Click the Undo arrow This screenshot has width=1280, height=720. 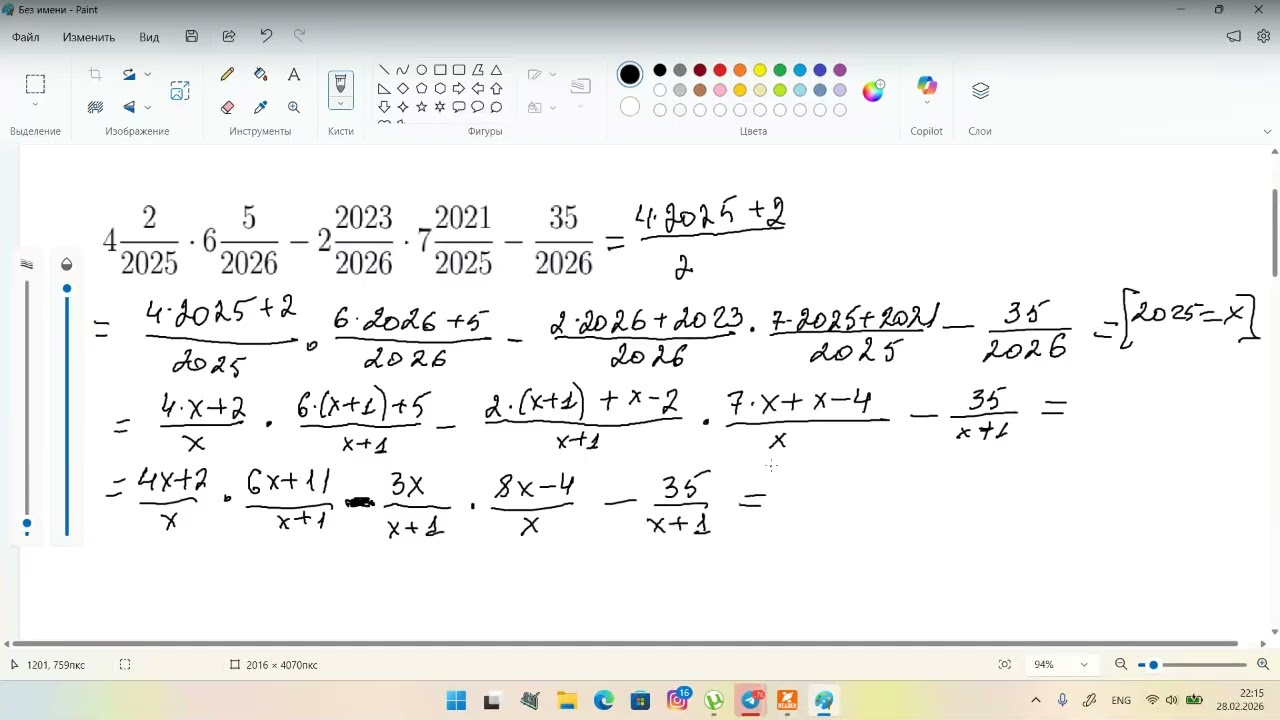coord(266,36)
